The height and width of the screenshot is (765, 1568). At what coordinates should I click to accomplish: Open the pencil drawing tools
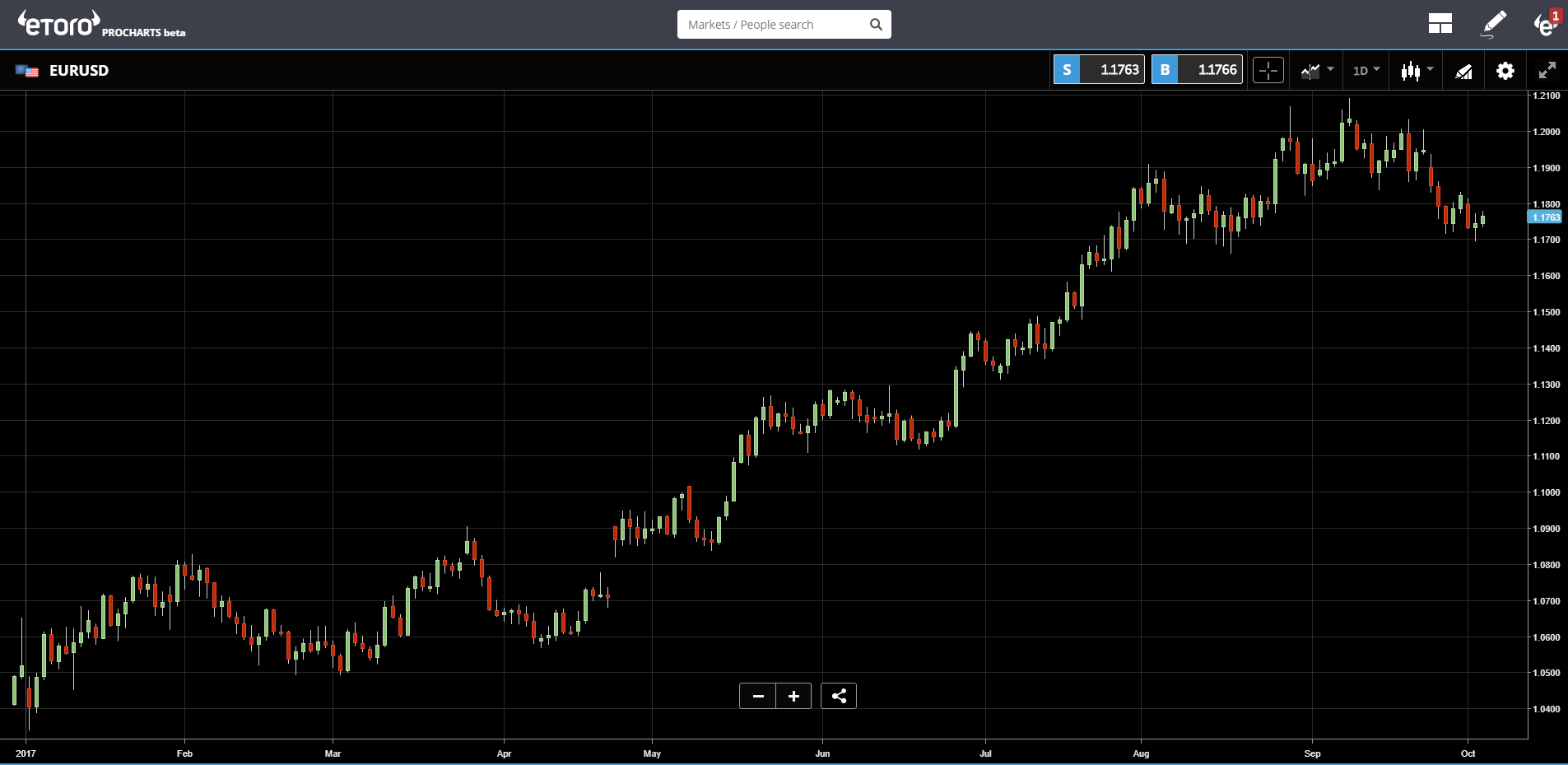click(1494, 24)
